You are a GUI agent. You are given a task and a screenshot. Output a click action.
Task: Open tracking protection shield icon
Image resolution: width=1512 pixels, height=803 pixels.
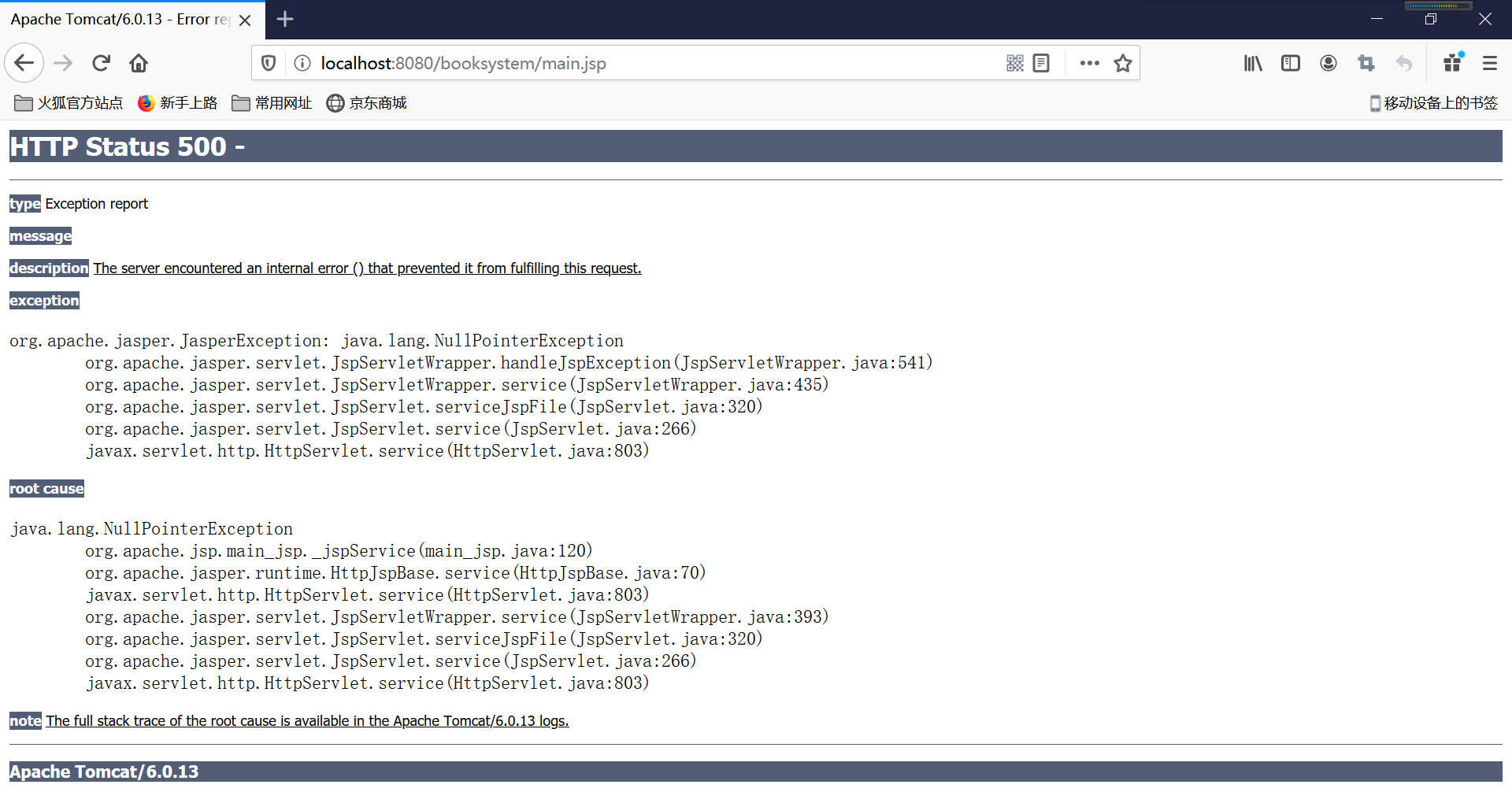click(269, 63)
